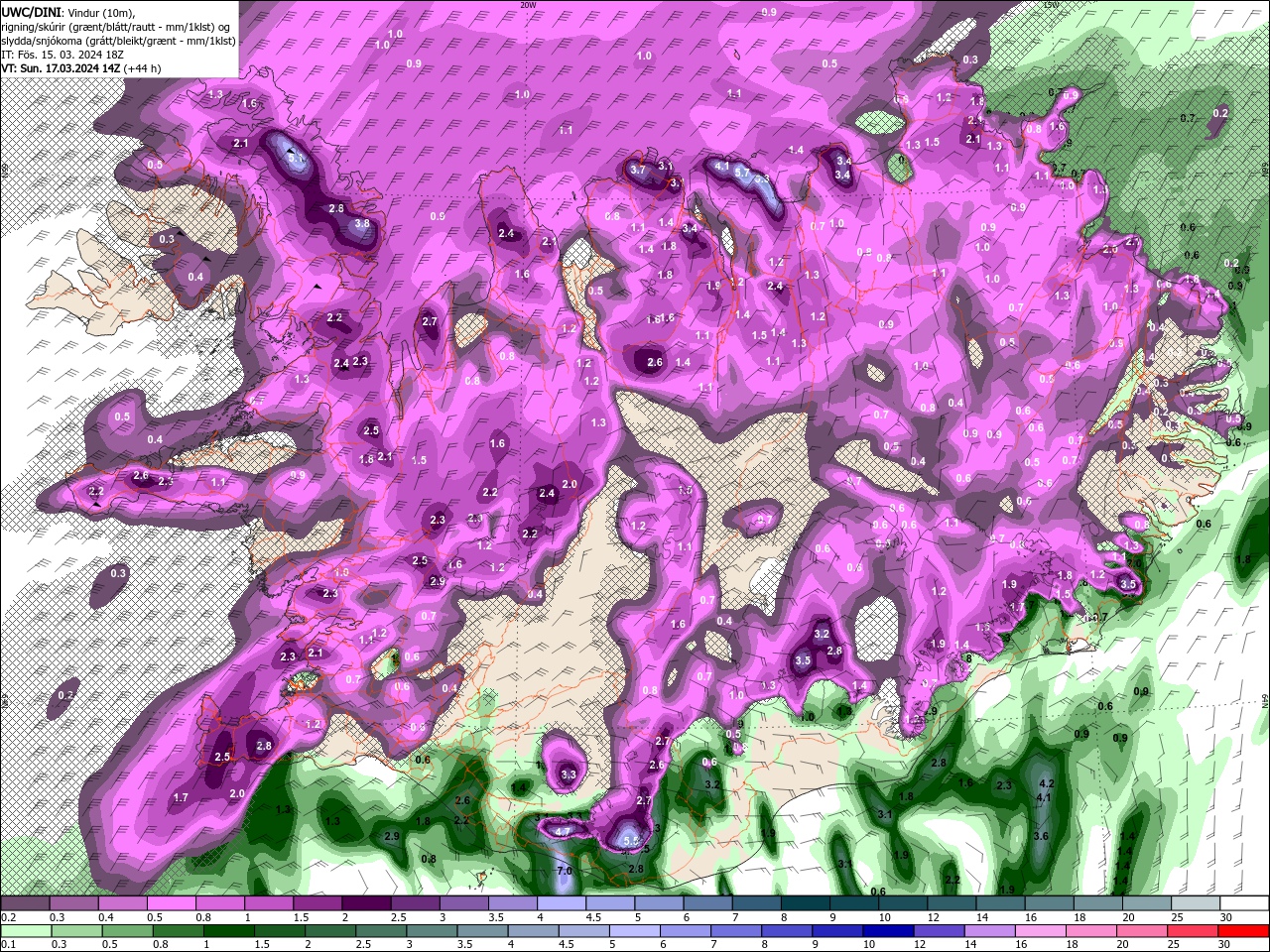The image size is (1270, 952).
Task: Click the dark teal swatch at 9 in the top legend row
Action: click(855, 902)
